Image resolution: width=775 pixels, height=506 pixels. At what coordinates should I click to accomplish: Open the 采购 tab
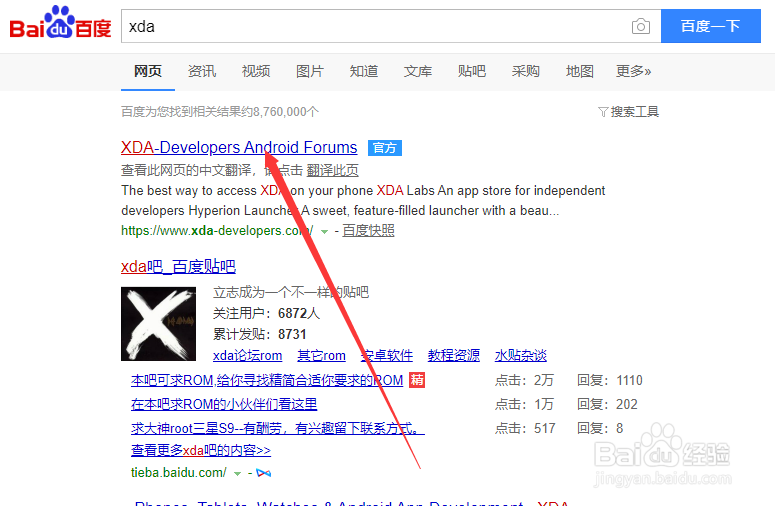[525, 72]
